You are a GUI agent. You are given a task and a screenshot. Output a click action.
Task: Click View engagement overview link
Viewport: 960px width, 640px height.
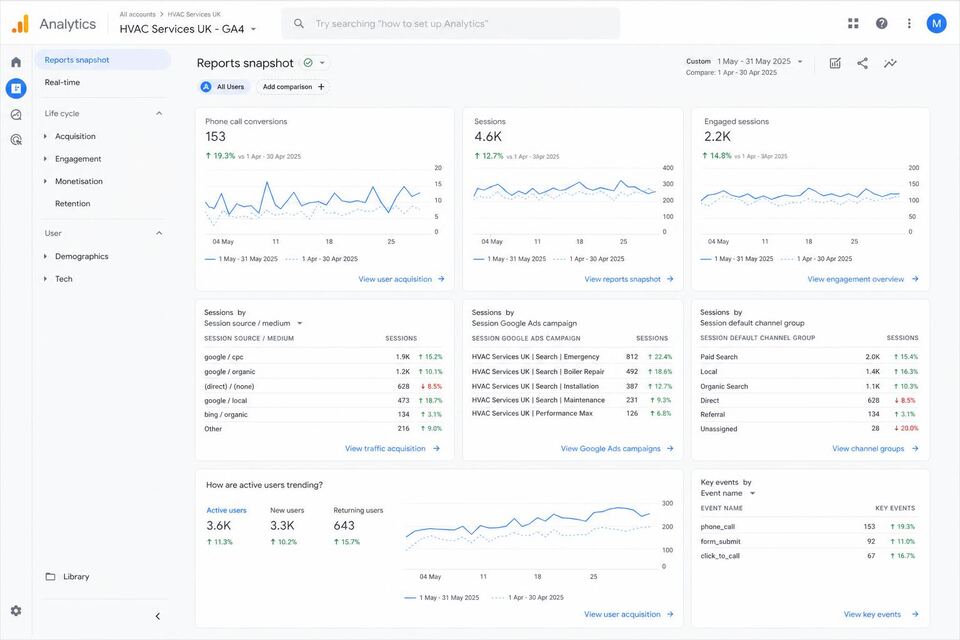(x=863, y=279)
